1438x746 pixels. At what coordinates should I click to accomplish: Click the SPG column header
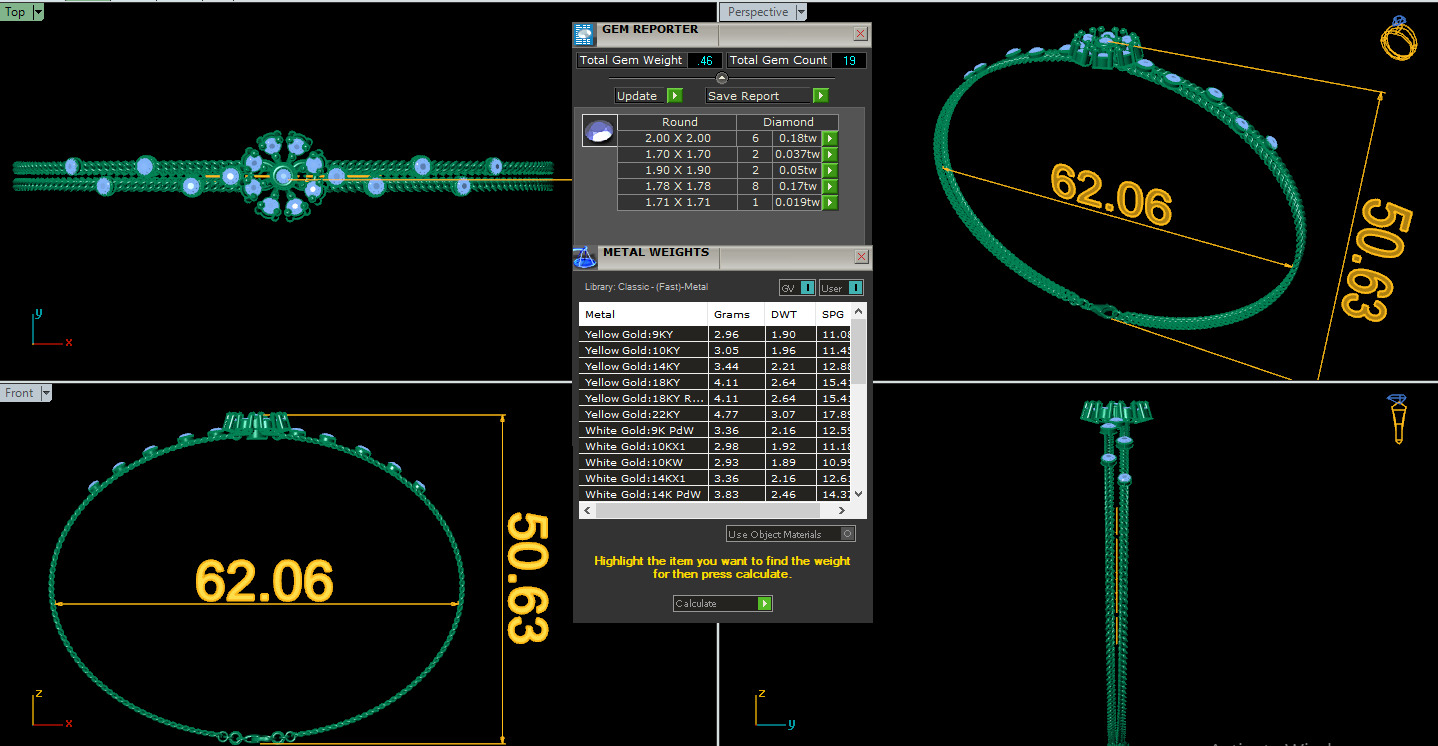[x=832, y=314]
